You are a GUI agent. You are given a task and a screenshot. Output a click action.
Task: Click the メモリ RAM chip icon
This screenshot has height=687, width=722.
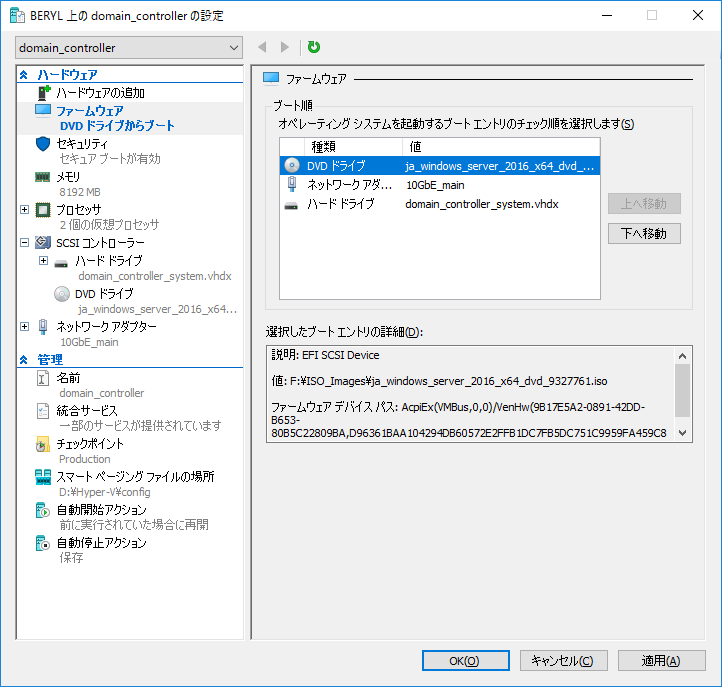pyautogui.click(x=43, y=177)
